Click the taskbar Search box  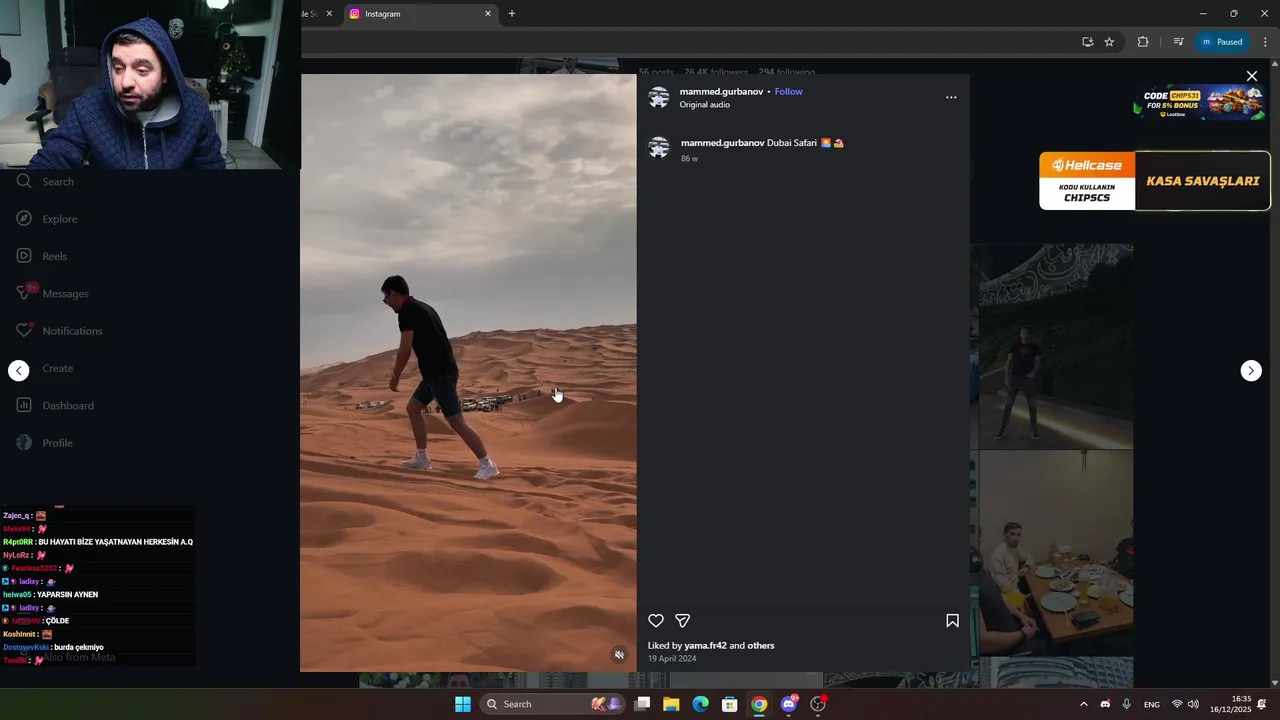point(553,704)
